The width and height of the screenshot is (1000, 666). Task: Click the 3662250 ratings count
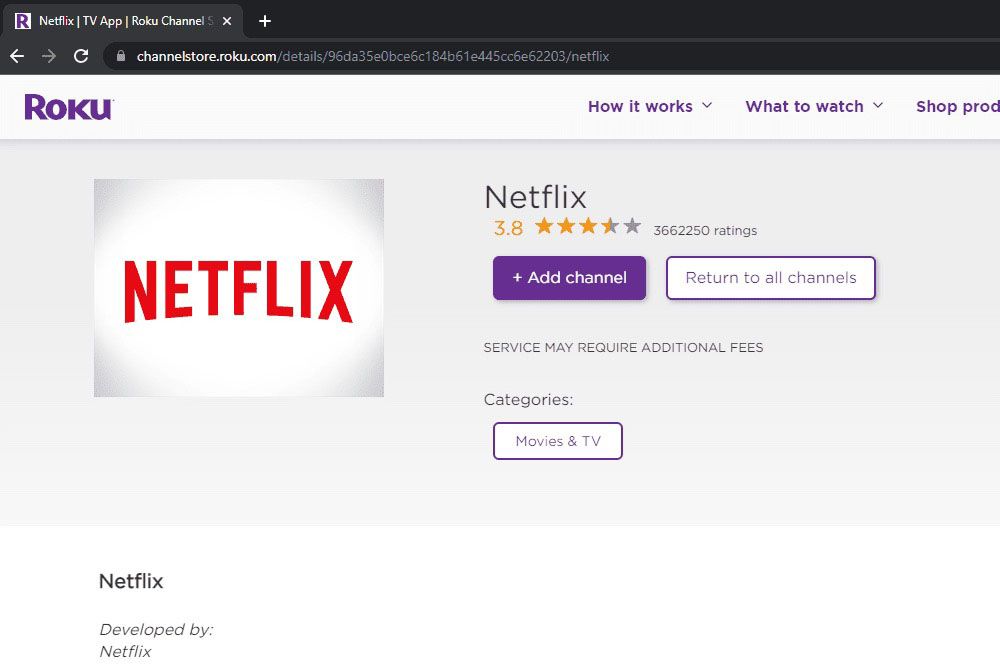click(706, 230)
